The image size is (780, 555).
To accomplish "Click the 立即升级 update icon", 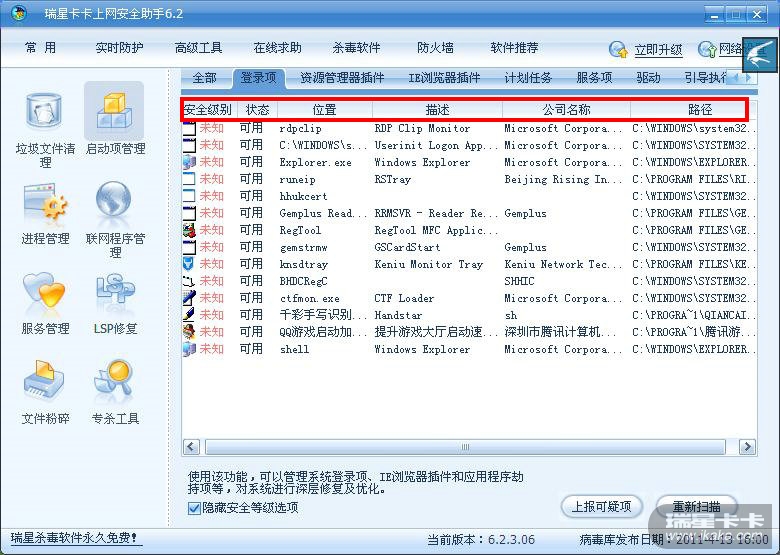I will coord(618,49).
